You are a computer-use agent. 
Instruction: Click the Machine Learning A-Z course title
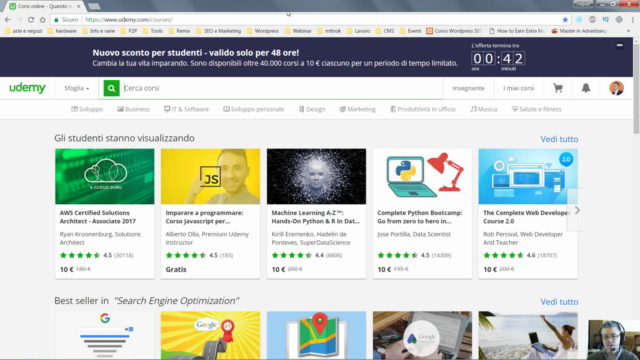tap(315, 217)
